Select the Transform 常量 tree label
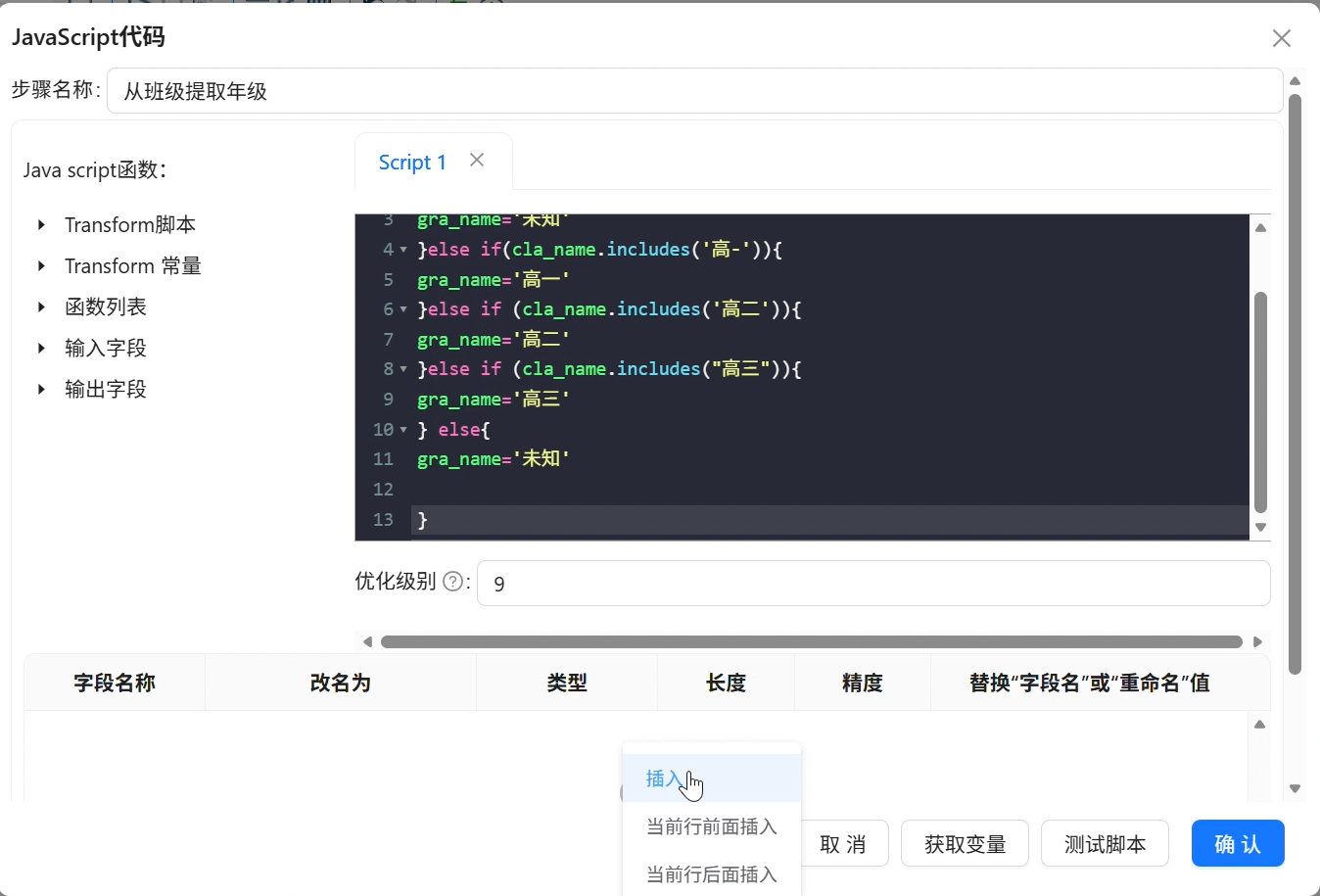Screen dimensions: 1320x896 (x=133, y=266)
